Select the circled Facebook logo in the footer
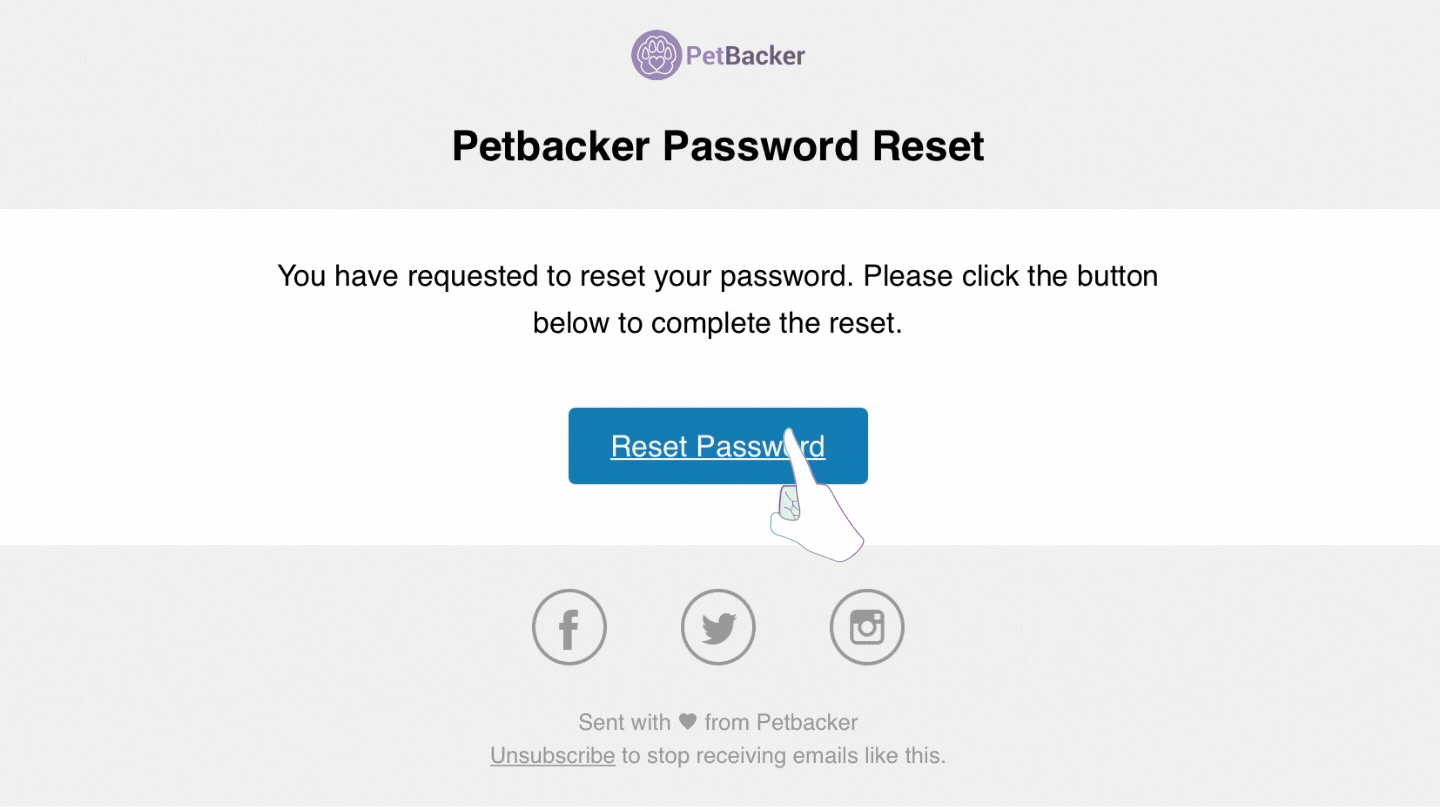The image size is (1440, 810). coord(569,627)
